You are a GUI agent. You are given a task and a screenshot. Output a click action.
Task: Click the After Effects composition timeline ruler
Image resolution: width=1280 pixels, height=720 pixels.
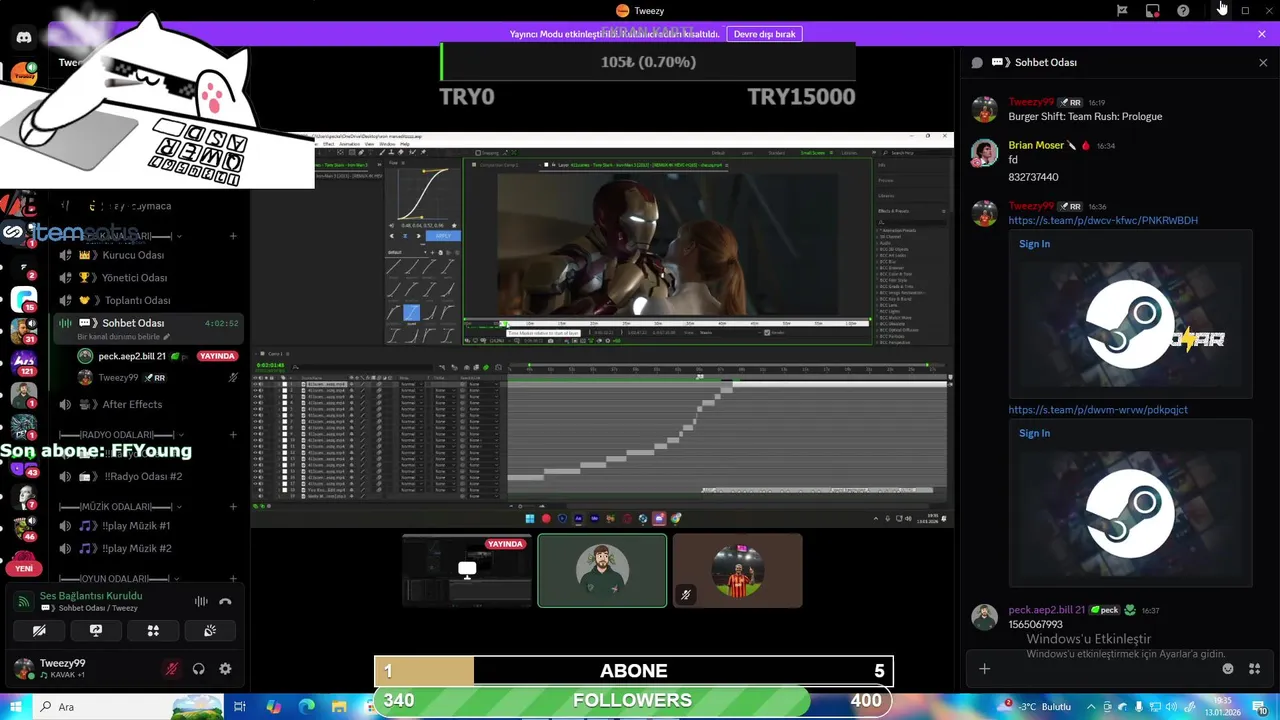click(x=727, y=368)
